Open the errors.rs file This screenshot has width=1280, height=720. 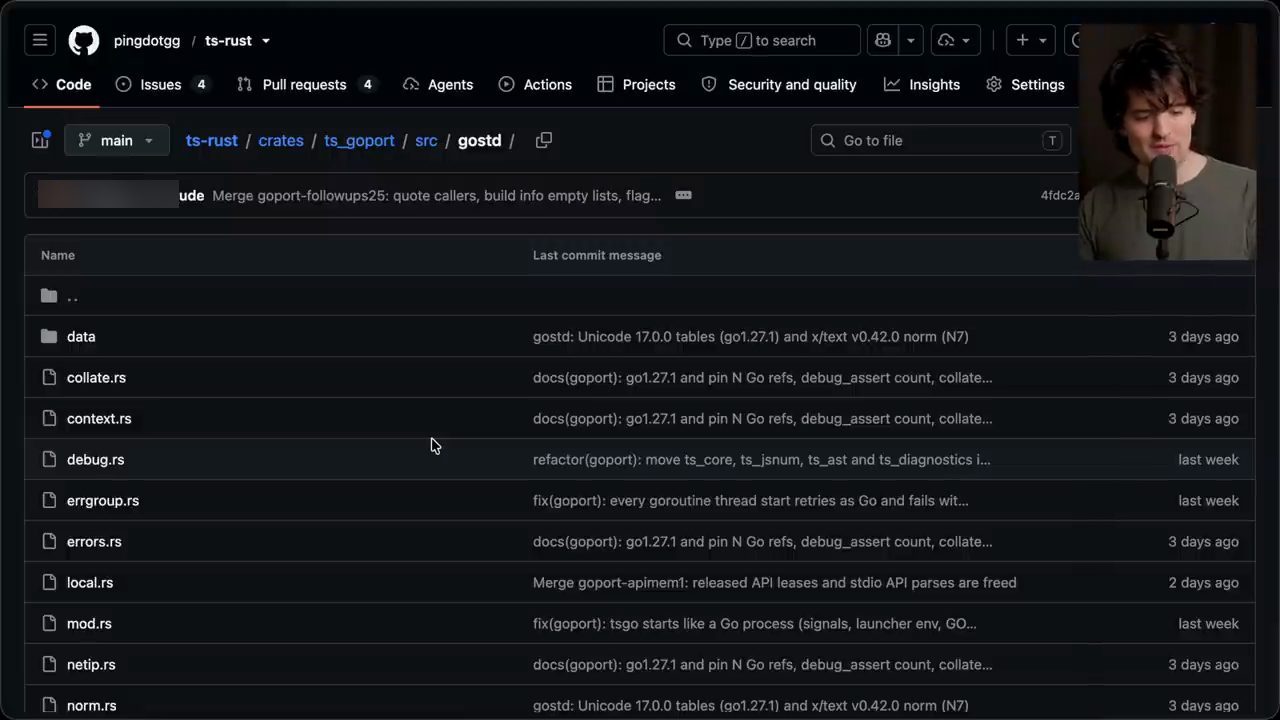pyautogui.click(x=94, y=541)
